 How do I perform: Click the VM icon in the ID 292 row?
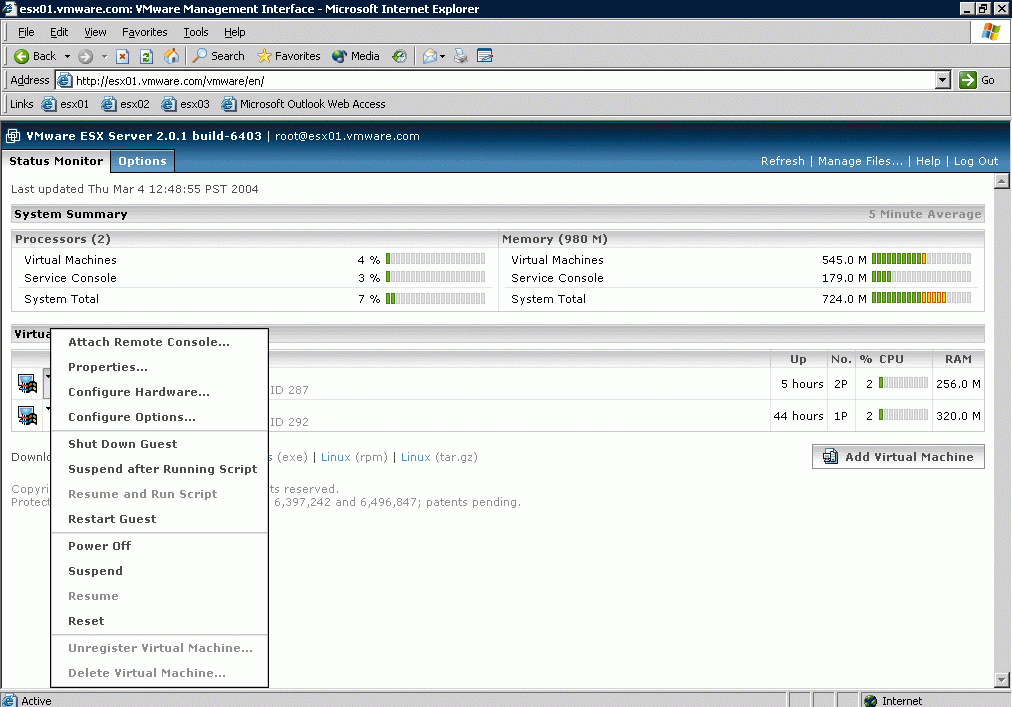[x=27, y=415]
